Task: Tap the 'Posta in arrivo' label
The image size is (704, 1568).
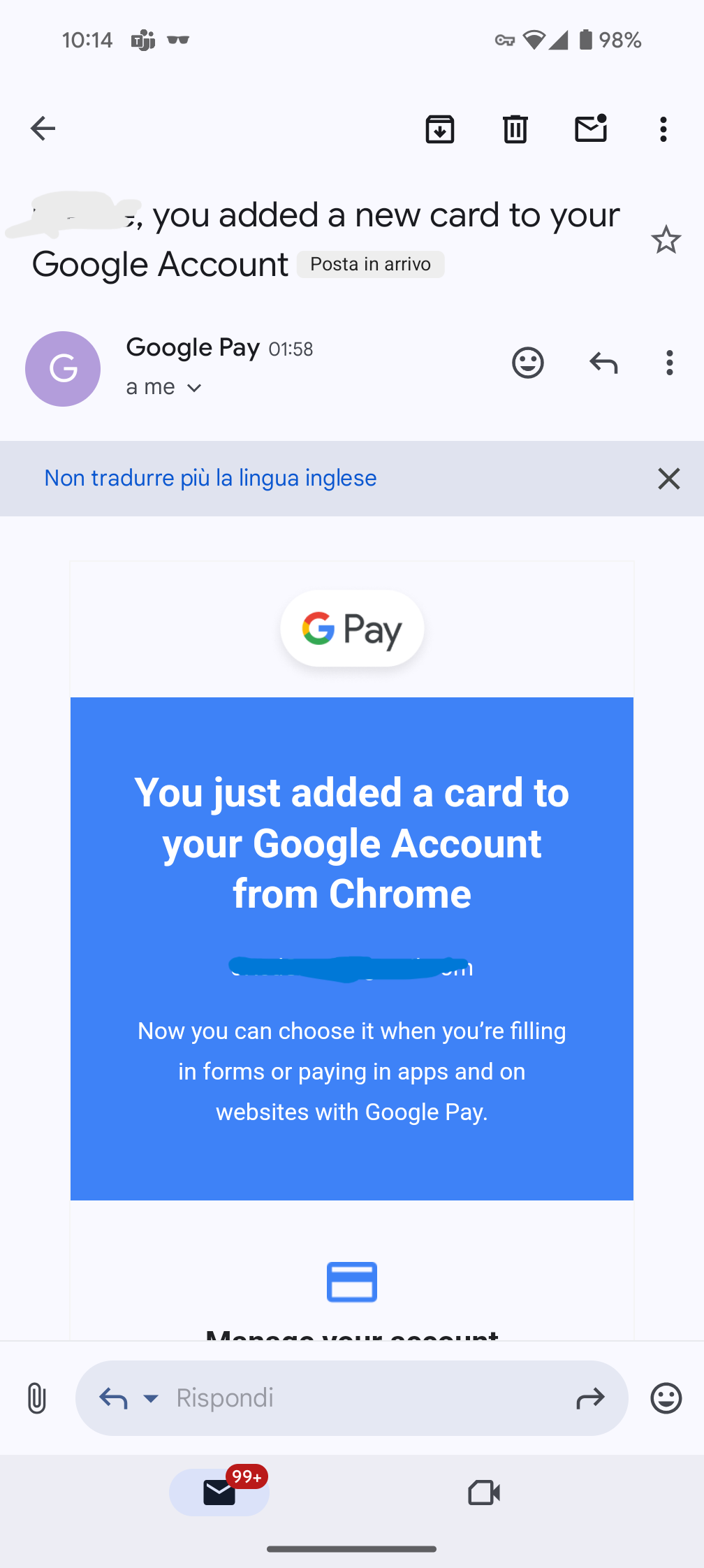Action: 370,264
